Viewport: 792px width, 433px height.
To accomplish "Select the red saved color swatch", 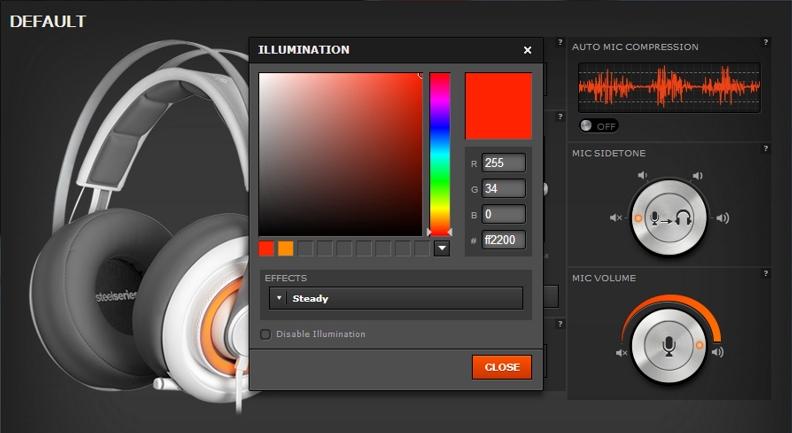I will tap(266, 248).
